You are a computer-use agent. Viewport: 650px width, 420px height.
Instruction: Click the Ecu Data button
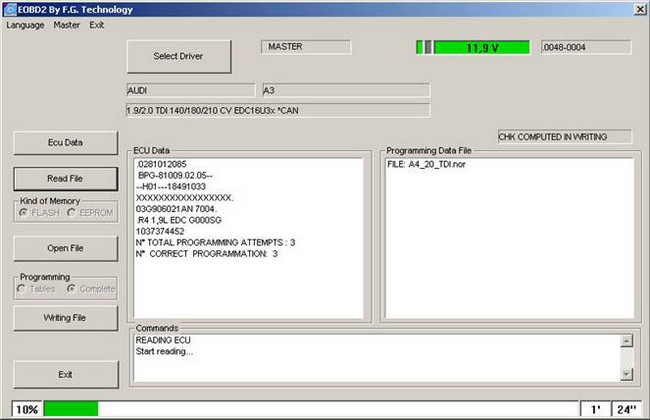click(x=65, y=142)
